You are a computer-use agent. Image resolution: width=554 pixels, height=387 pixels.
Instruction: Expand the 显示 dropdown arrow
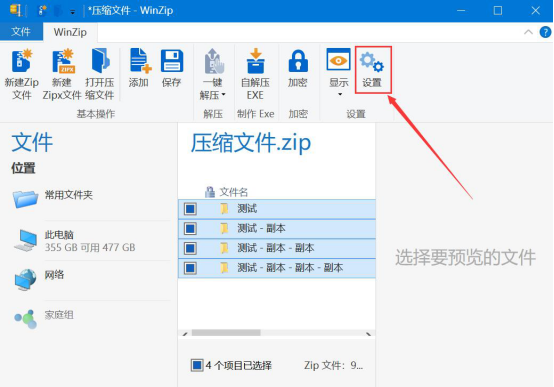(340, 94)
